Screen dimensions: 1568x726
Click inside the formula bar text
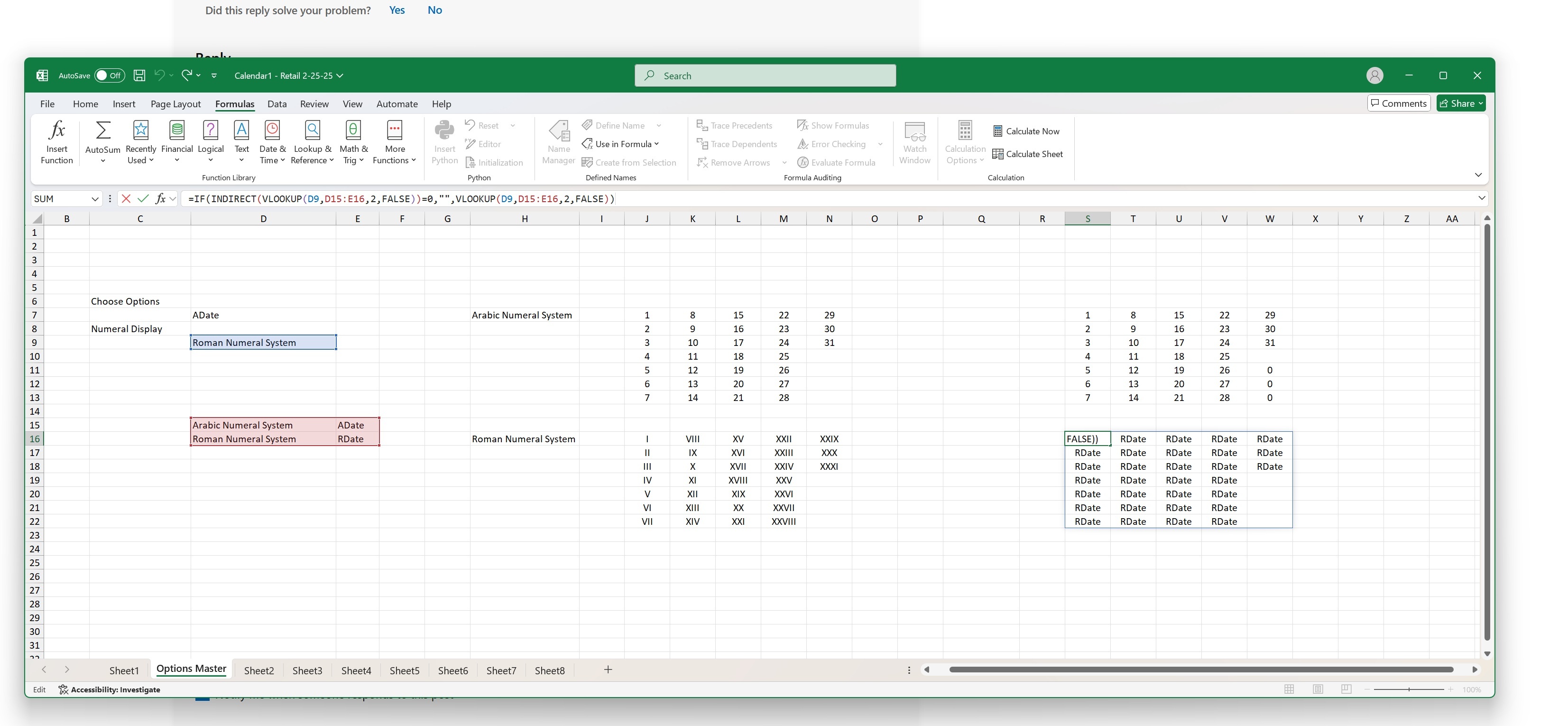click(x=402, y=198)
